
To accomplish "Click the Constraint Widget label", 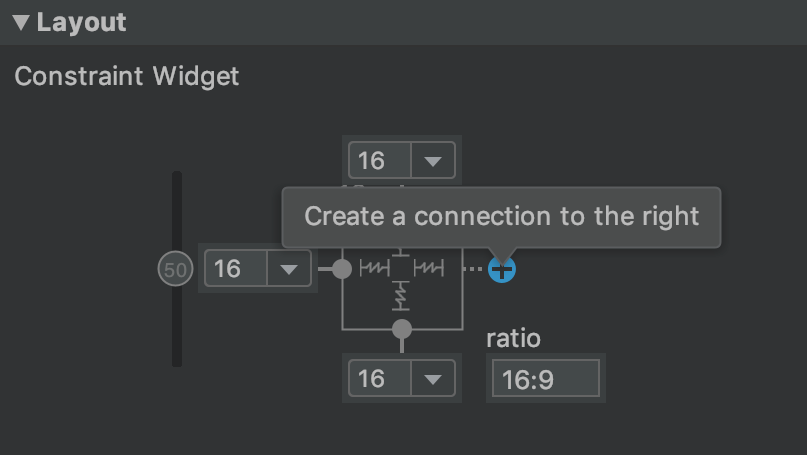I will click(x=127, y=76).
